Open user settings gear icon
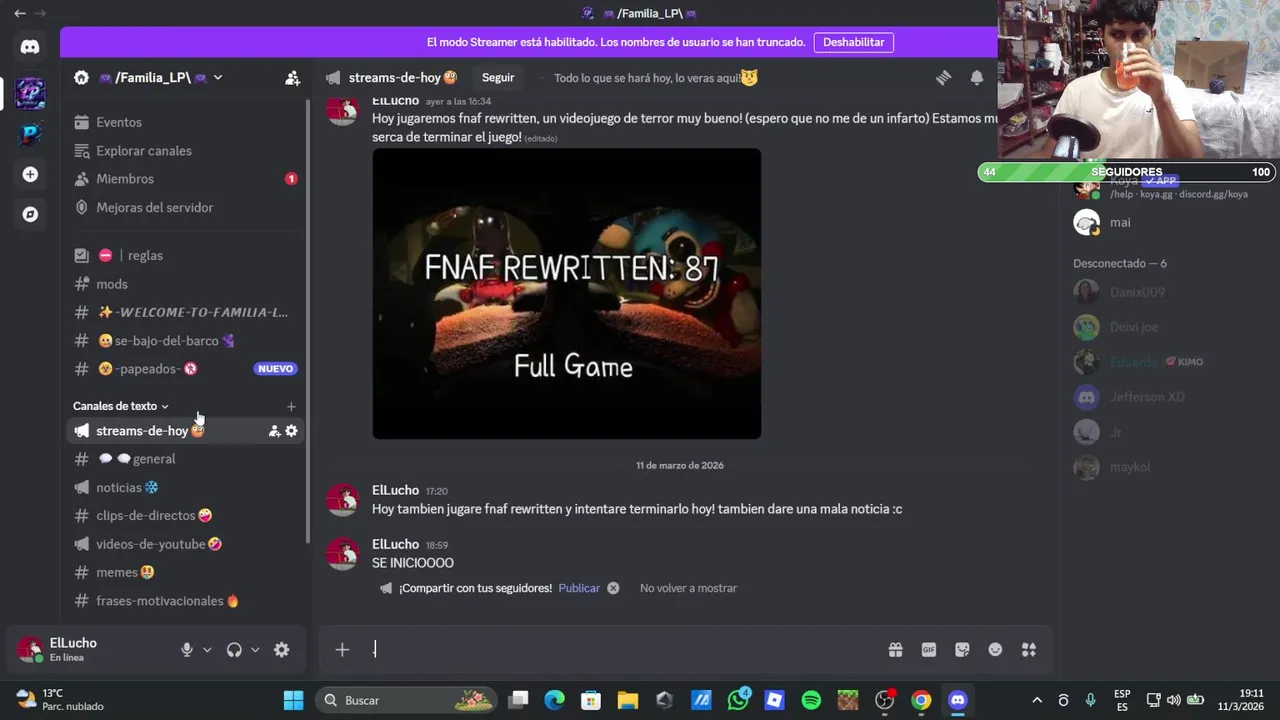1280x720 pixels. (282, 650)
